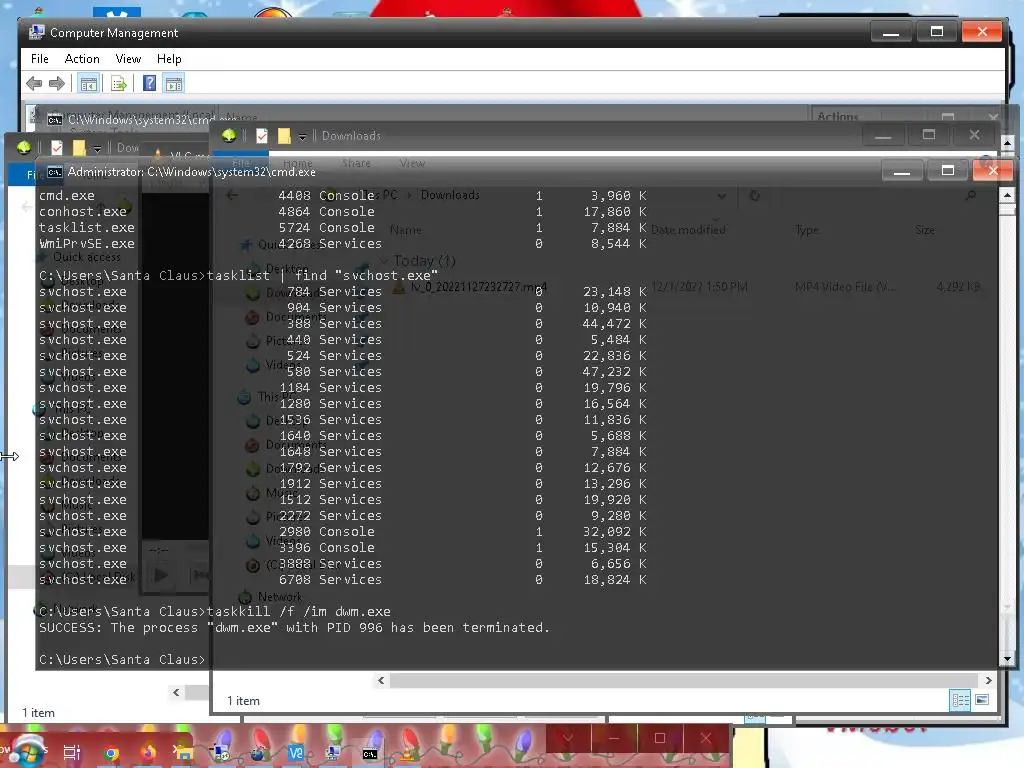Open address bar history dropdown in Explorer

click(721, 195)
